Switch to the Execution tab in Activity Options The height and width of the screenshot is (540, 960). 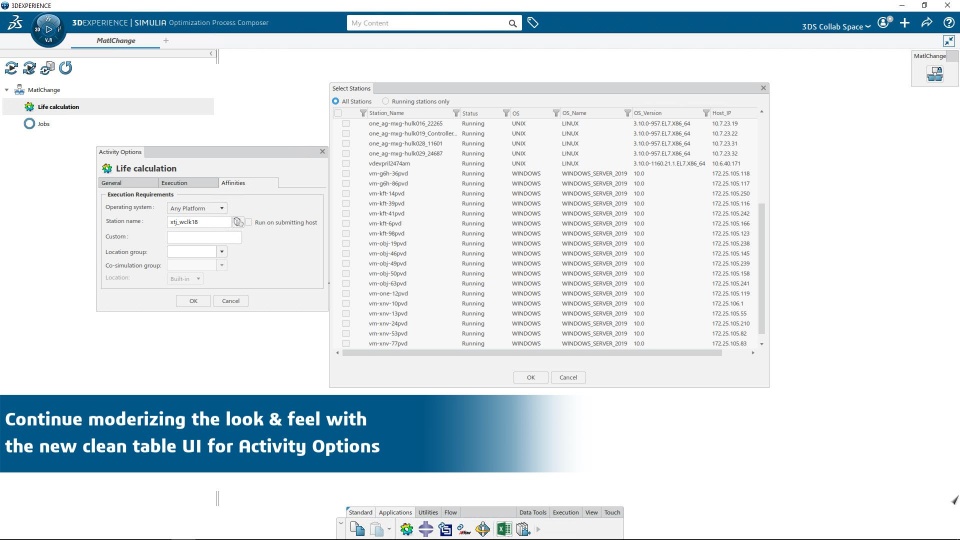(188, 182)
